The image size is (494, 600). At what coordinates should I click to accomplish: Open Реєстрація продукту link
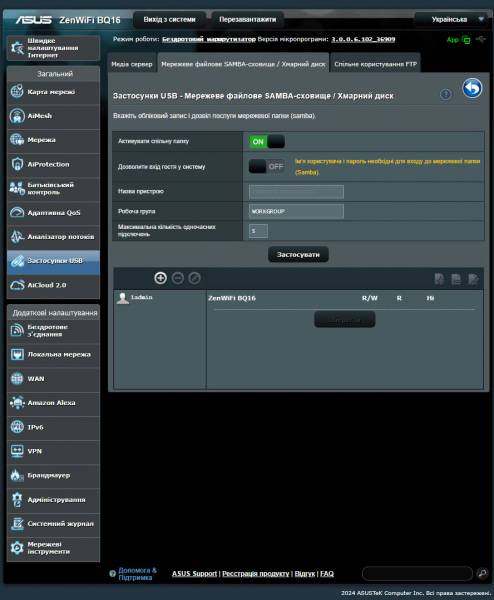(x=256, y=574)
